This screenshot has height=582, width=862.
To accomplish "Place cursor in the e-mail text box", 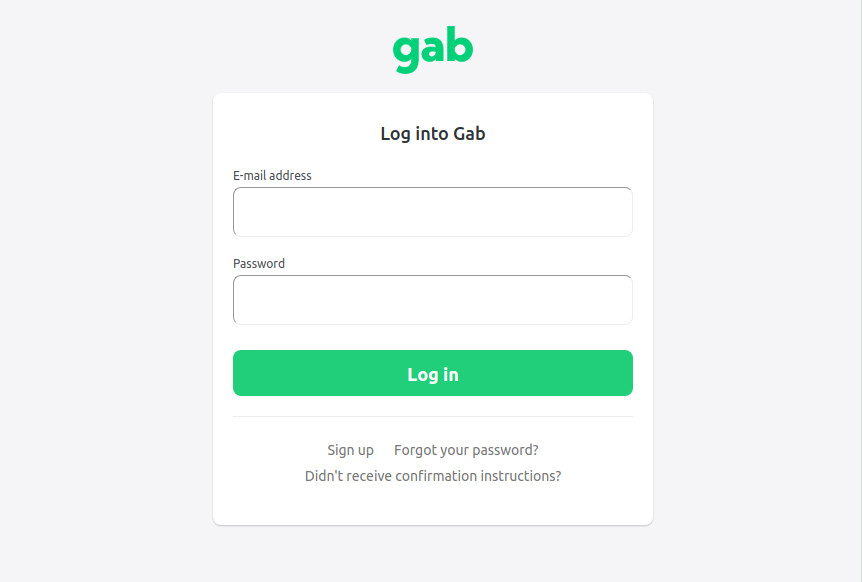I will click(432, 212).
